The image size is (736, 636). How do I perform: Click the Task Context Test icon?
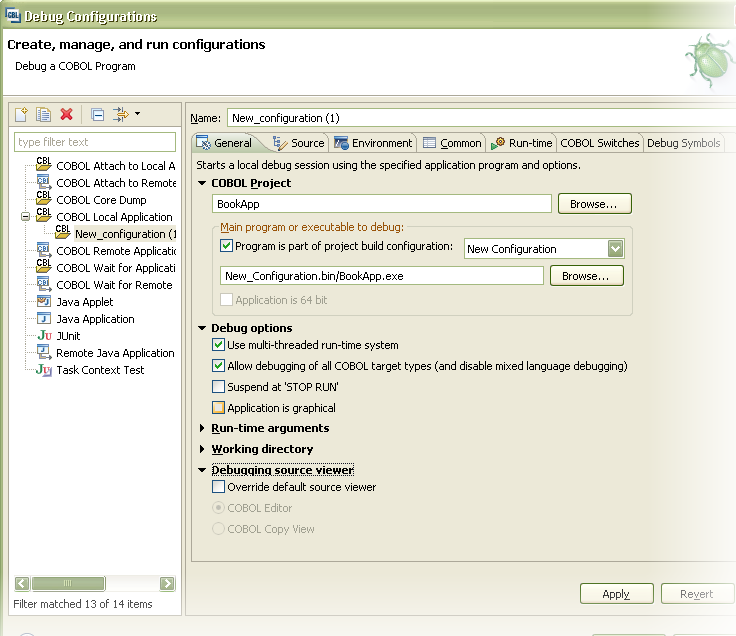click(44, 370)
